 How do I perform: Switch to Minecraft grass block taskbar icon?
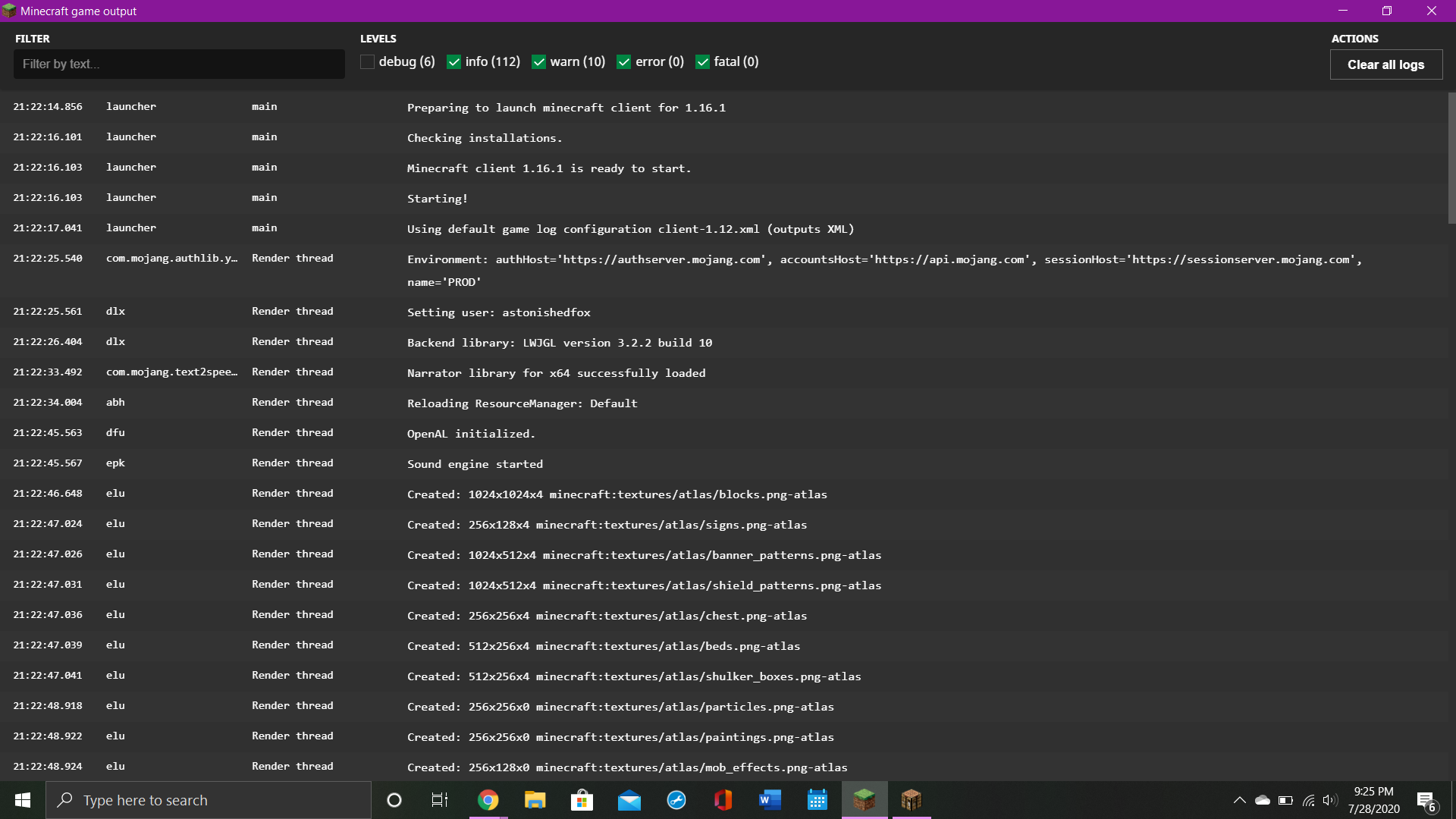[864, 800]
